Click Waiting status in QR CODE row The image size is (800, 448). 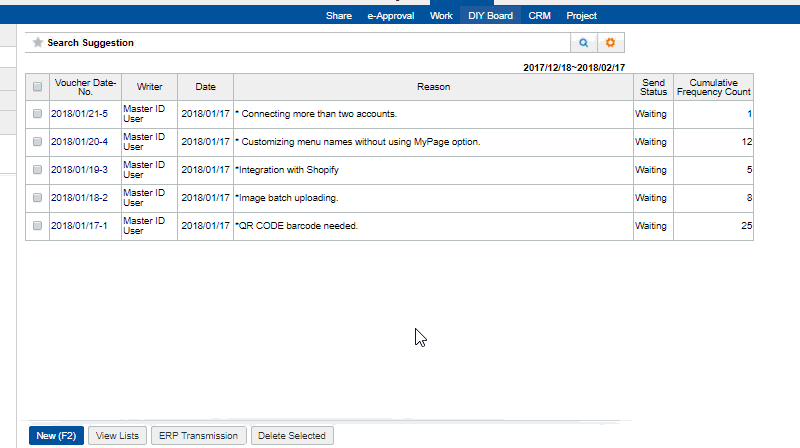(x=651, y=226)
